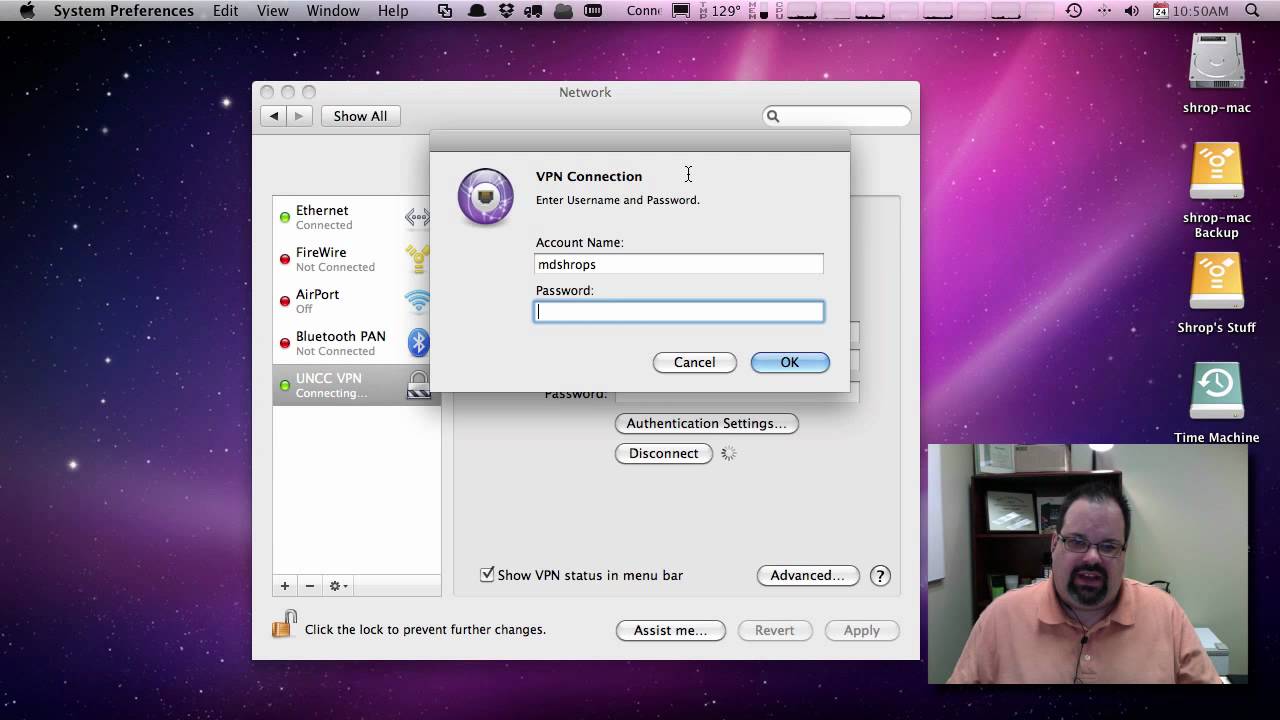1280x720 pixels.
Task: Click the lock to prevent changes
Action: pyautogui.click(x=284, y=625)
